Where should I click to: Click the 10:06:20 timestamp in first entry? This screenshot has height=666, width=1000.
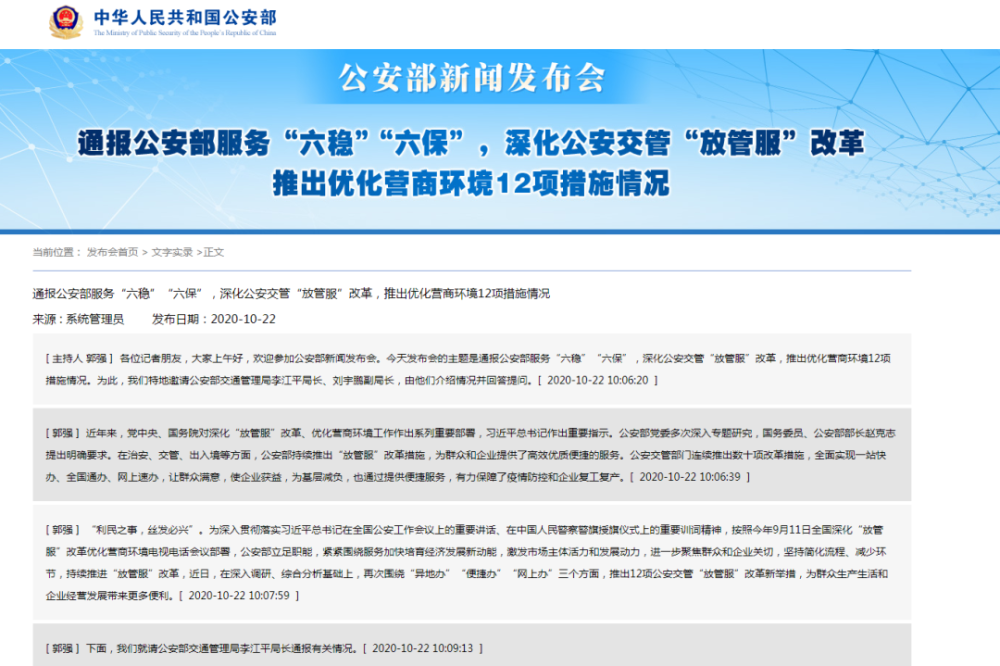point(598,380)
